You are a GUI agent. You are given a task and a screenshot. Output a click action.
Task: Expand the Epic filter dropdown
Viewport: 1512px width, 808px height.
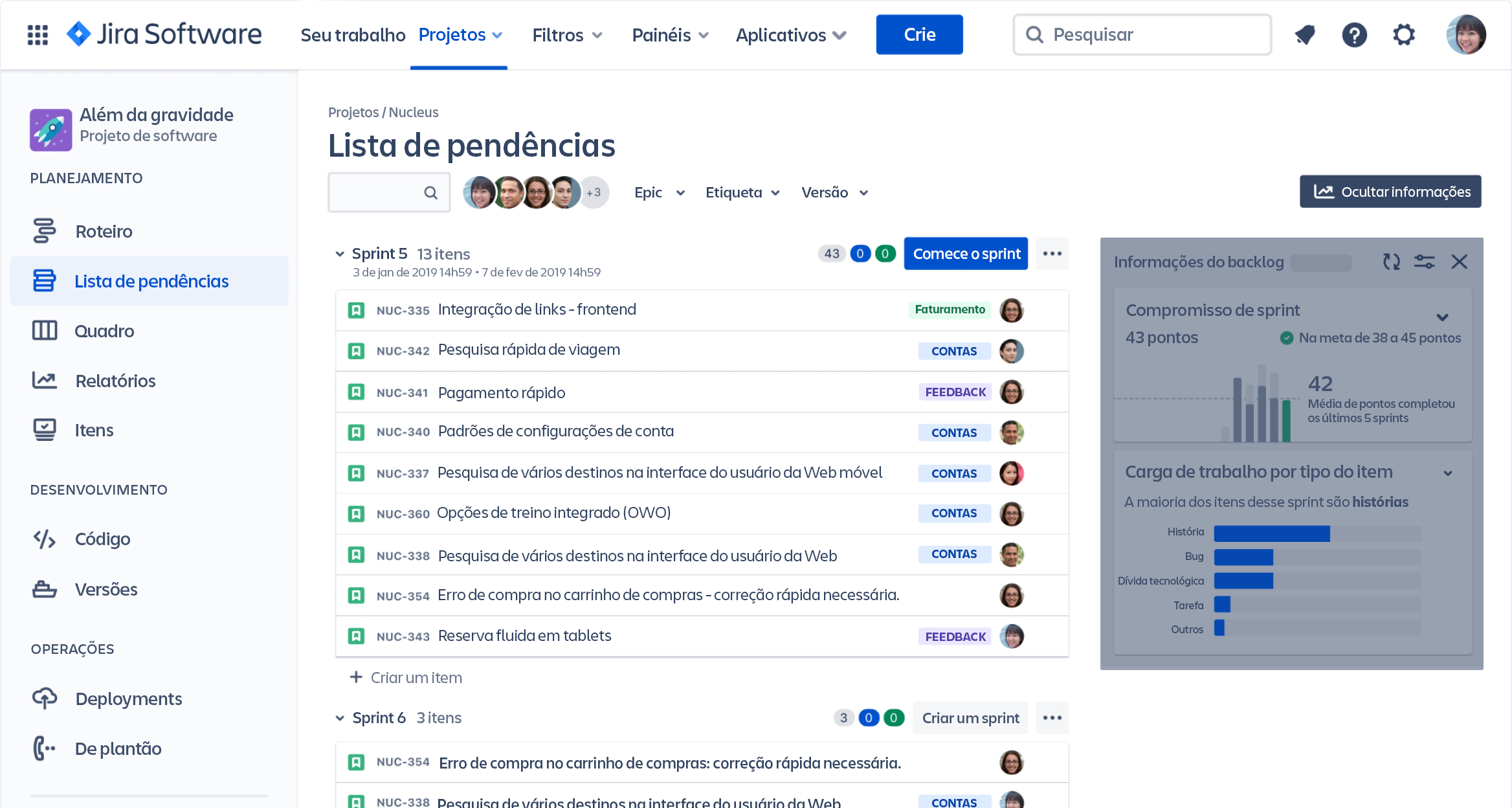click(658, 192)
